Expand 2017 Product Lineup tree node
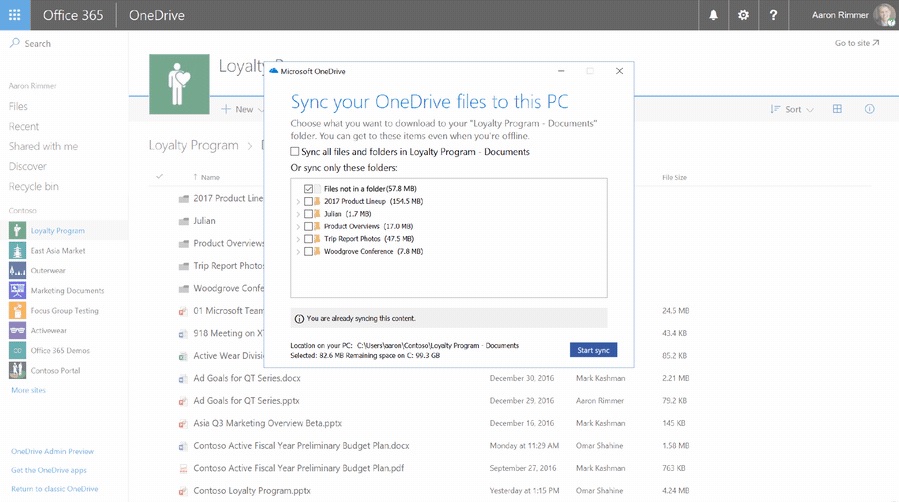Viewport: 899px width, 502px height. (x=298, y=202)
